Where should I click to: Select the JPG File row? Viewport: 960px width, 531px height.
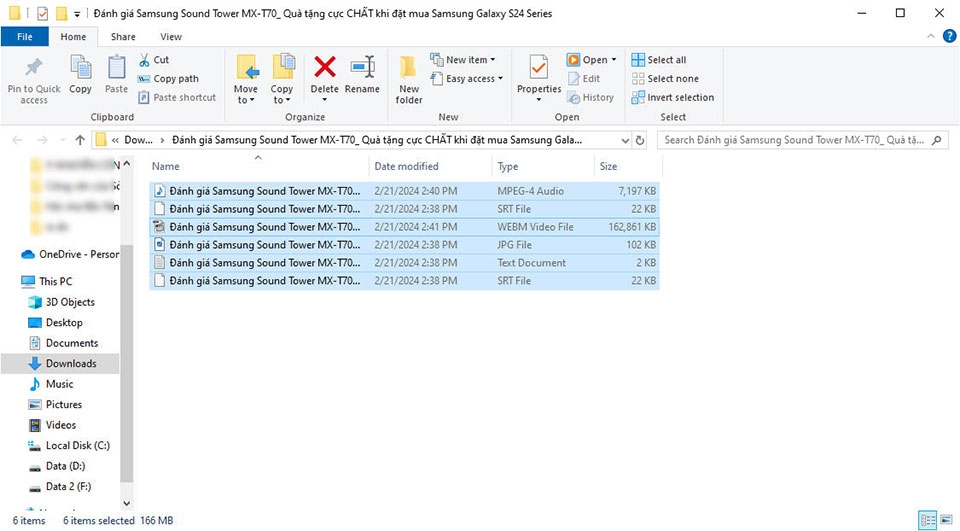(x=404, y=245)
